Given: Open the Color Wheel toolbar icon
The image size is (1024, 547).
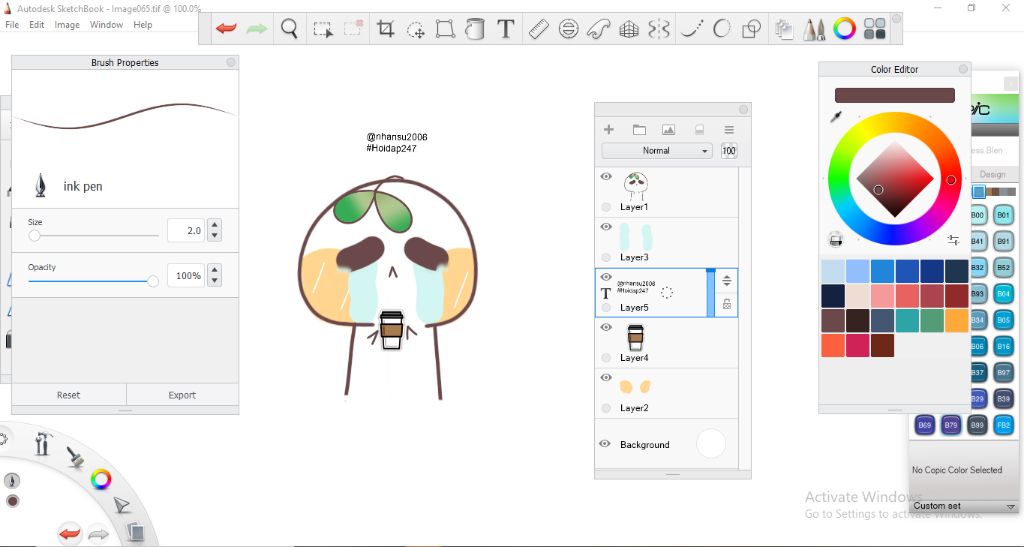Looking at the screenshot, I should [x=844, y=29].
